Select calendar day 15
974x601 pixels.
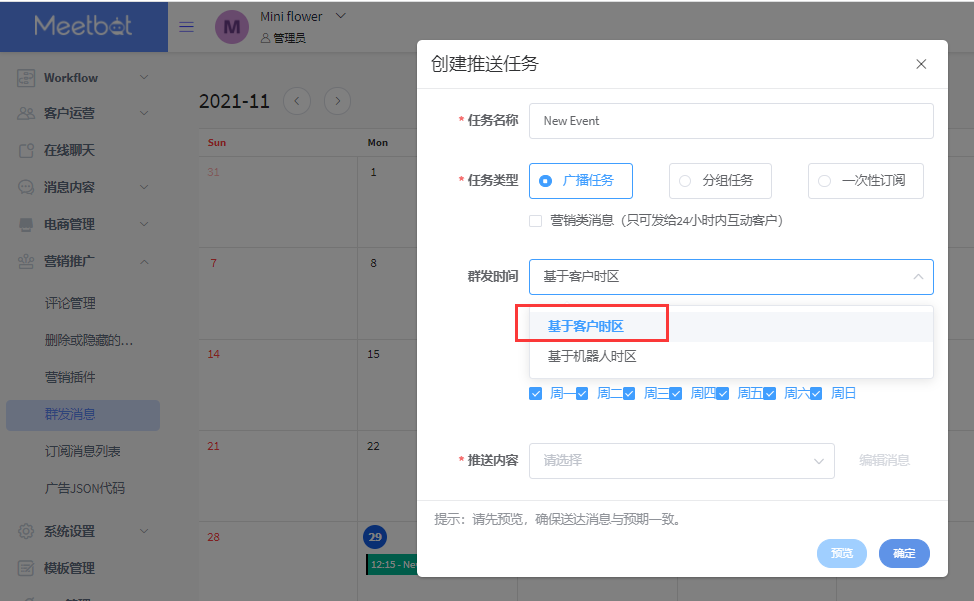[x=373, y=355]
